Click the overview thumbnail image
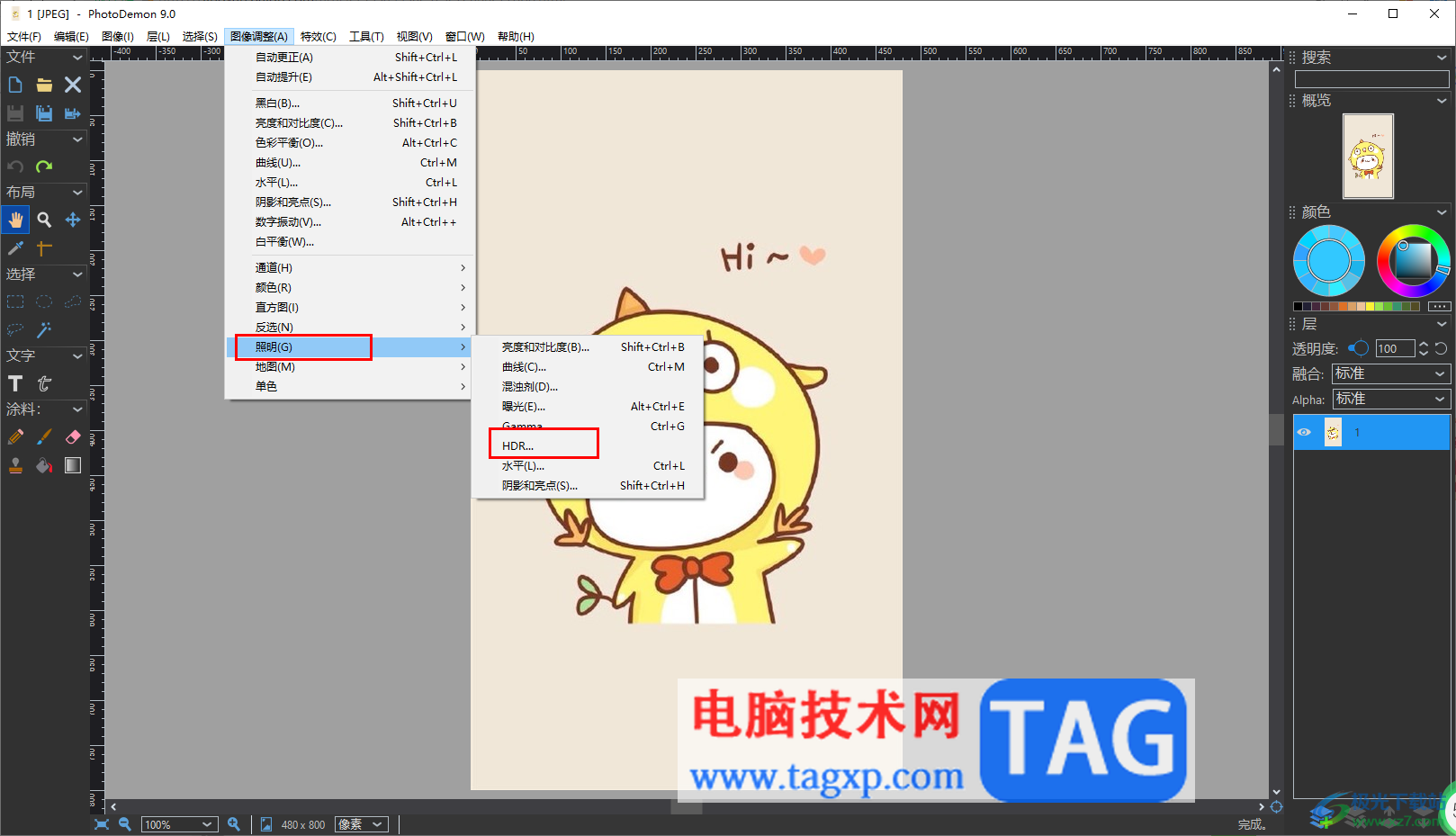Screen dimensions: 1456x836 coord(1368,157)
